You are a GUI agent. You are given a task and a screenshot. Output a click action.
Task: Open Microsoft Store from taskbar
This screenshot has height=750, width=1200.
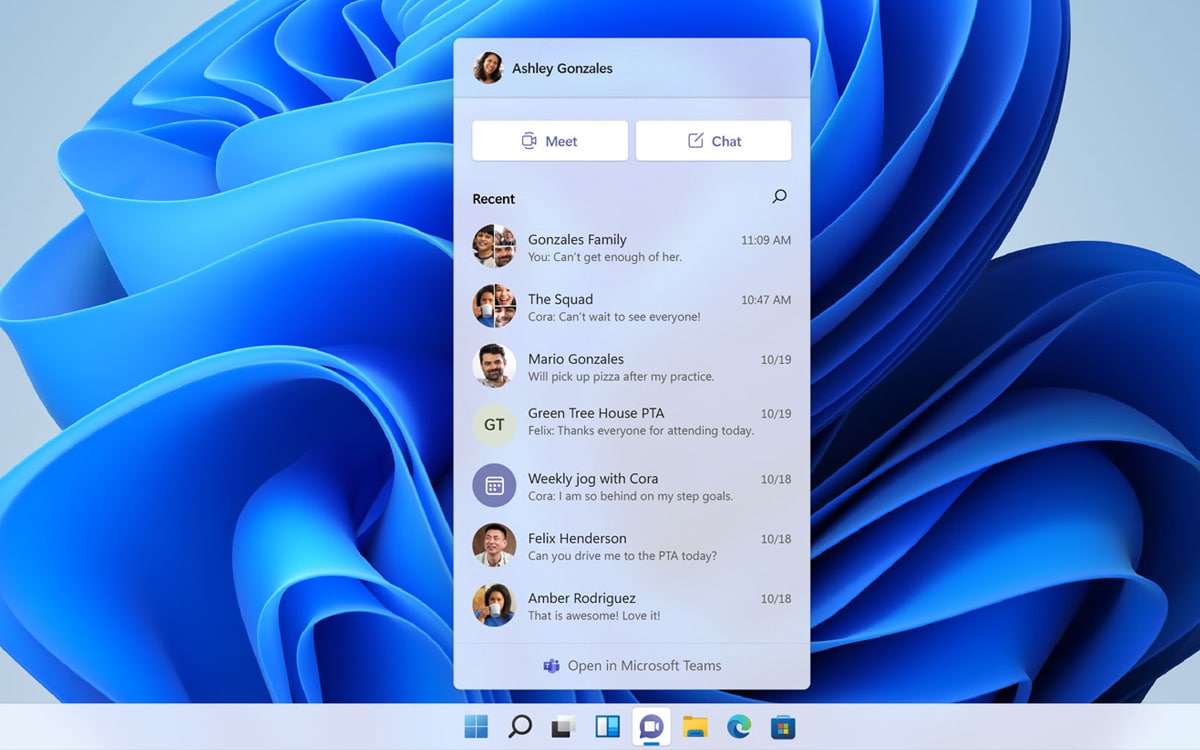coord(783,726)
